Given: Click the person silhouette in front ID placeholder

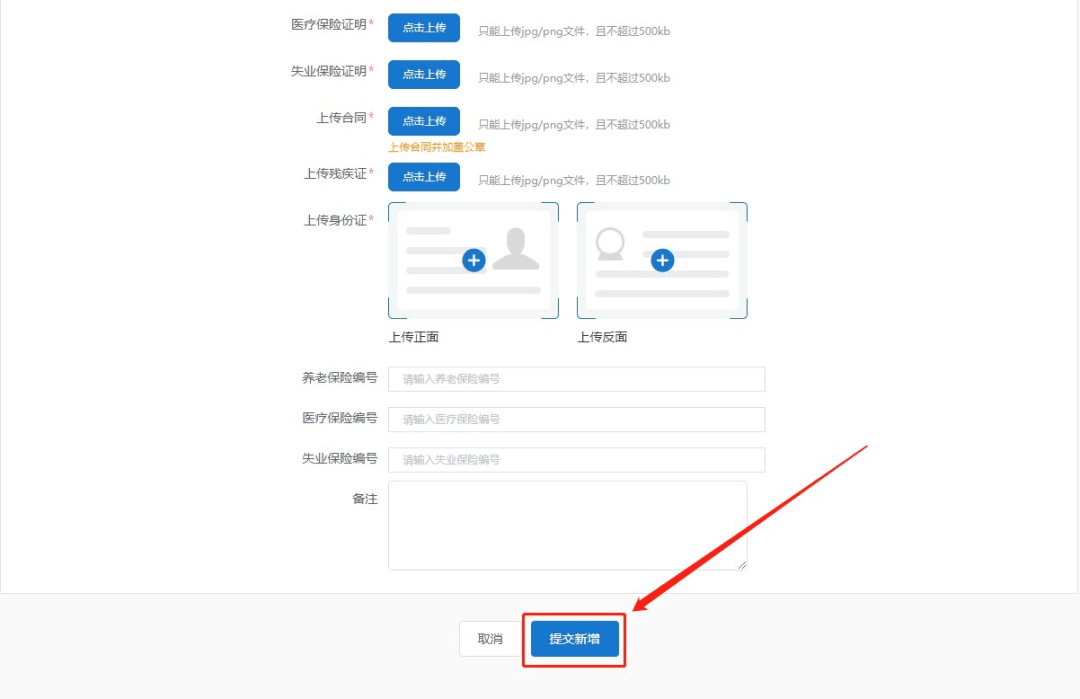Looking at the screenshot, I should [516, 249].
